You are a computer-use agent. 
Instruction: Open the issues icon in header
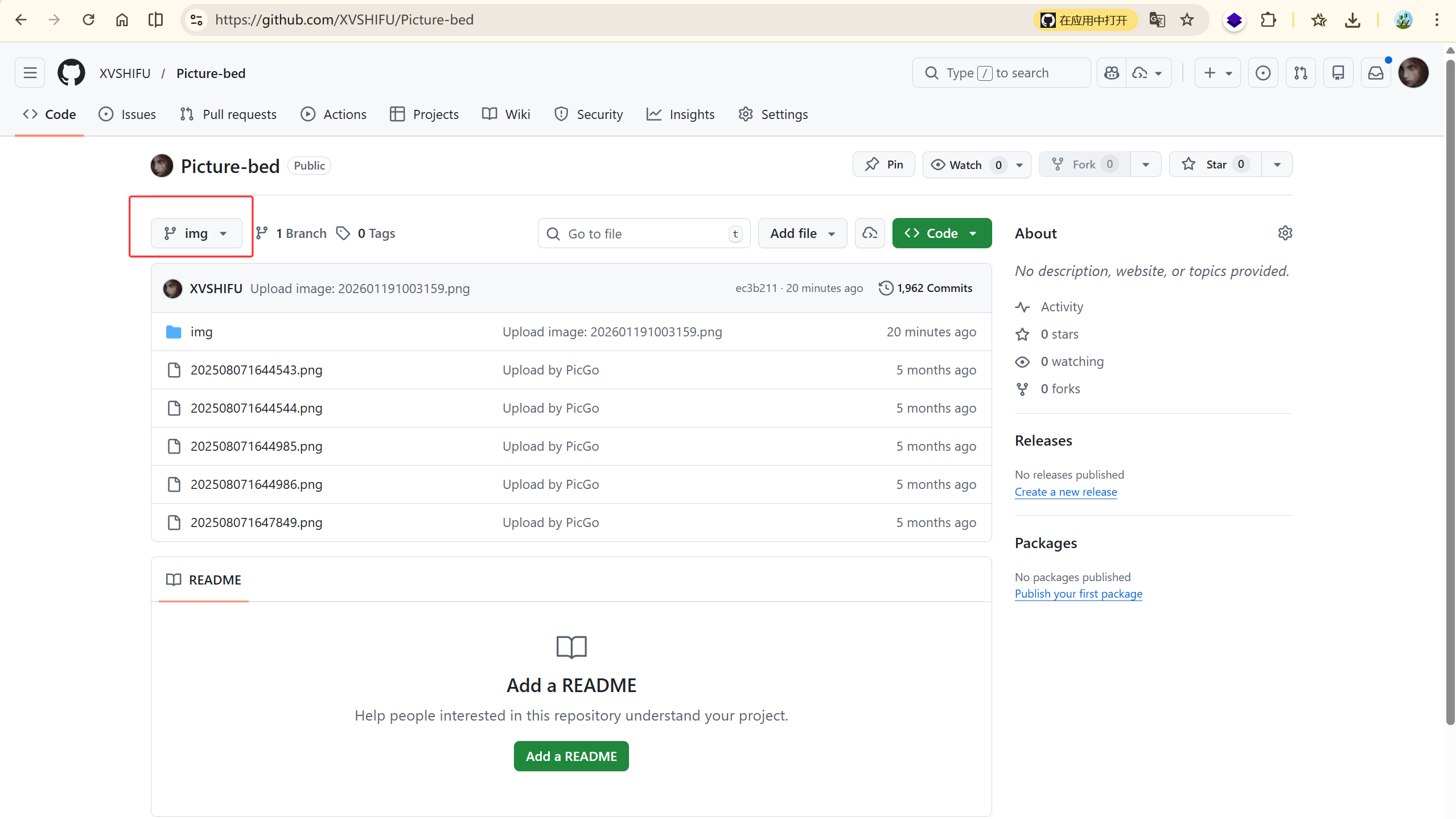point(1263,73)
